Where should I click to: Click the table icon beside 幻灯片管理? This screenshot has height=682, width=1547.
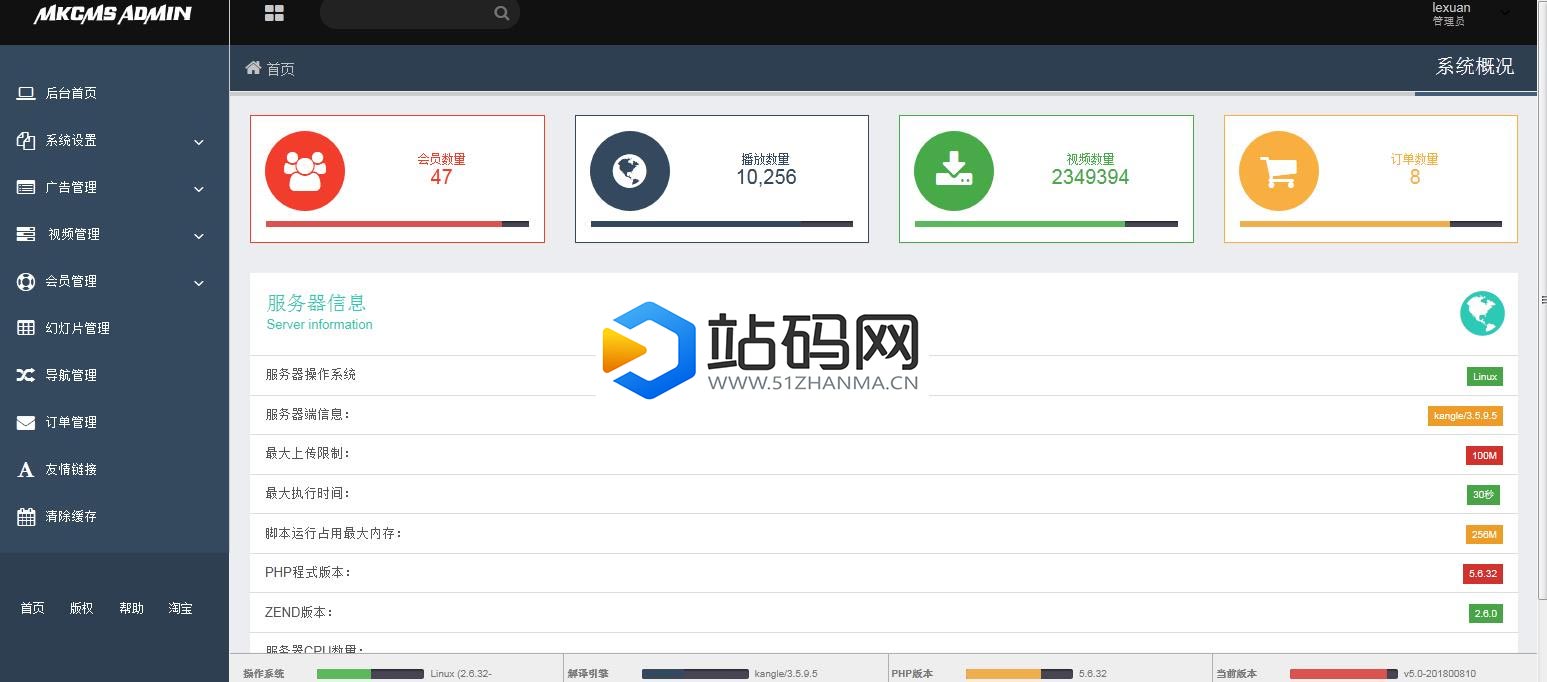pyautogui.click(x=26, y=328)
